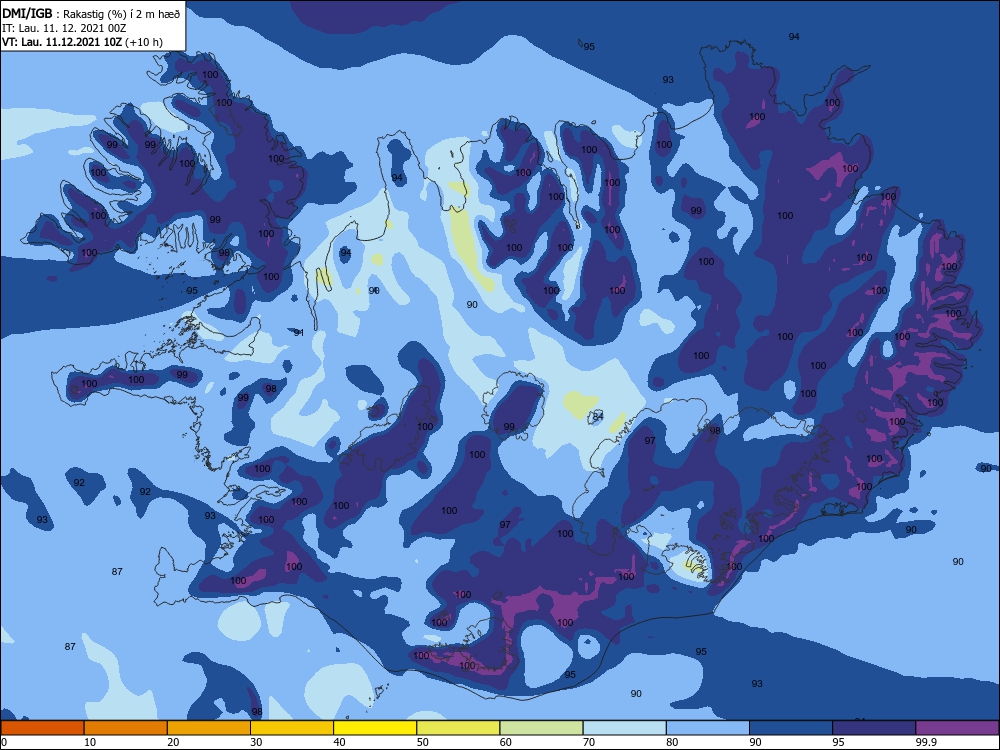Click the legend tick label "80"
Image resolution: width=1000 pixels, height=750 pixels.
click(x=672, y=742)
